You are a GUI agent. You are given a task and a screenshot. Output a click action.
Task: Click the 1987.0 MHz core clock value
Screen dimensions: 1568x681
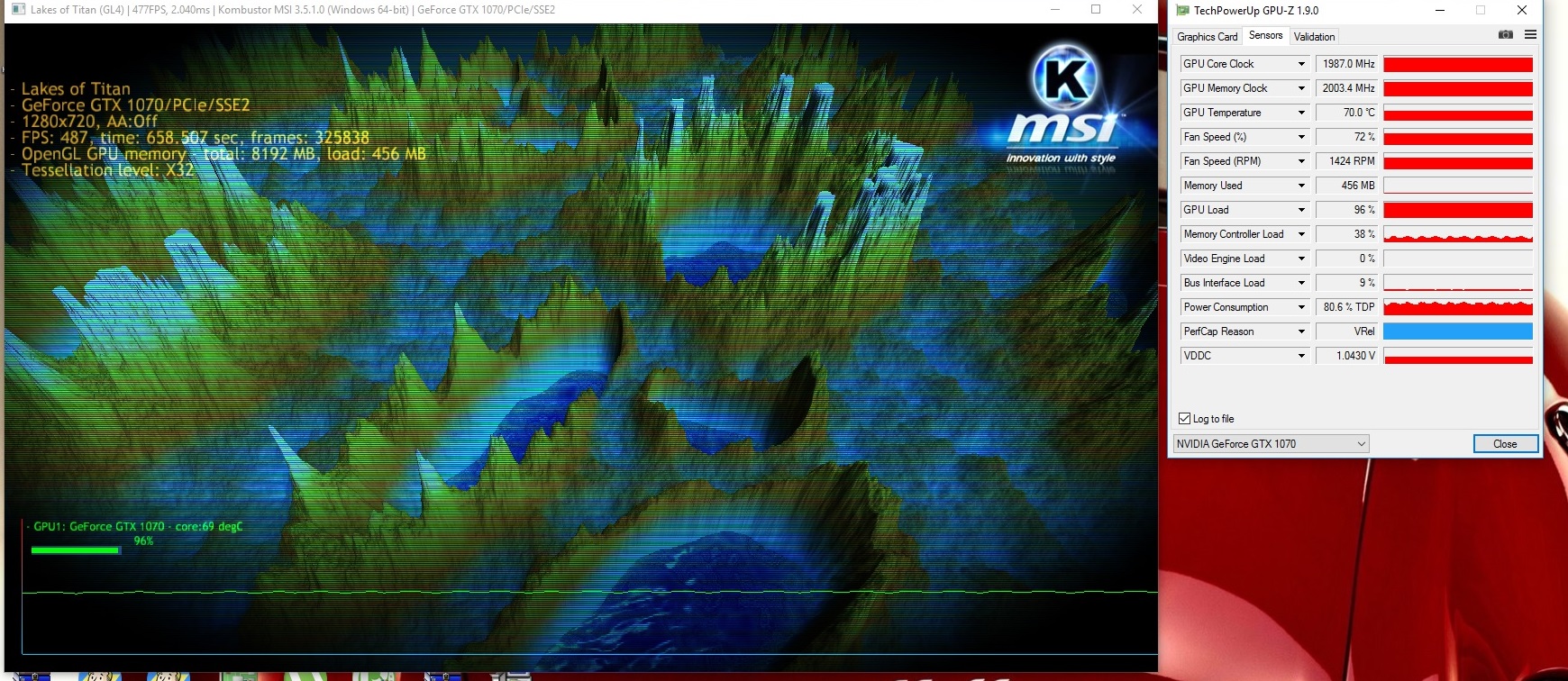(x=1347, y=64)
